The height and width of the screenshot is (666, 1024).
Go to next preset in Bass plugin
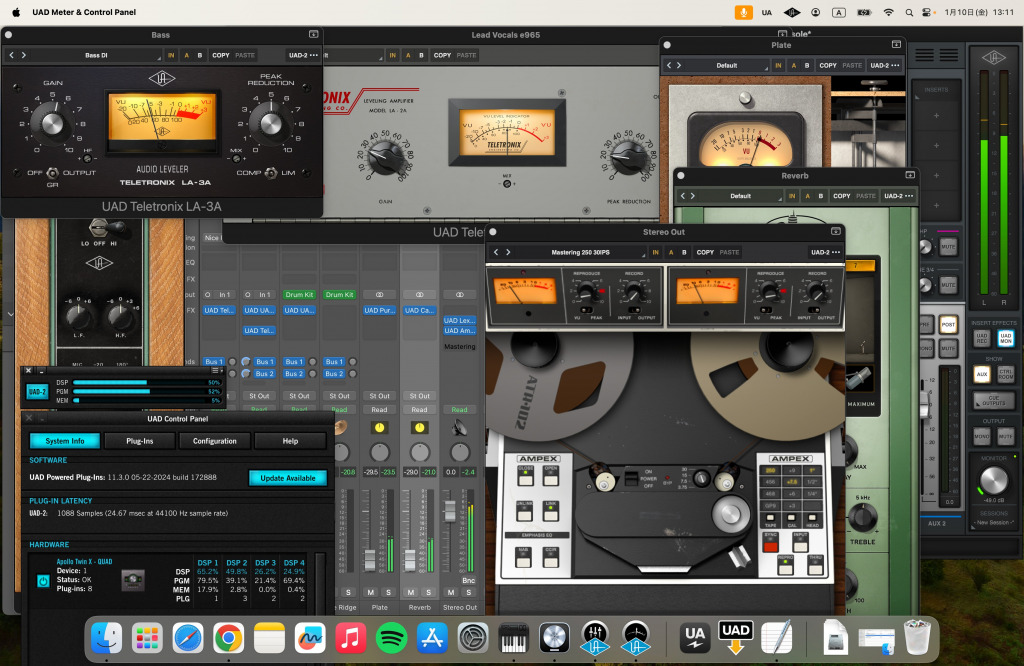23,55
